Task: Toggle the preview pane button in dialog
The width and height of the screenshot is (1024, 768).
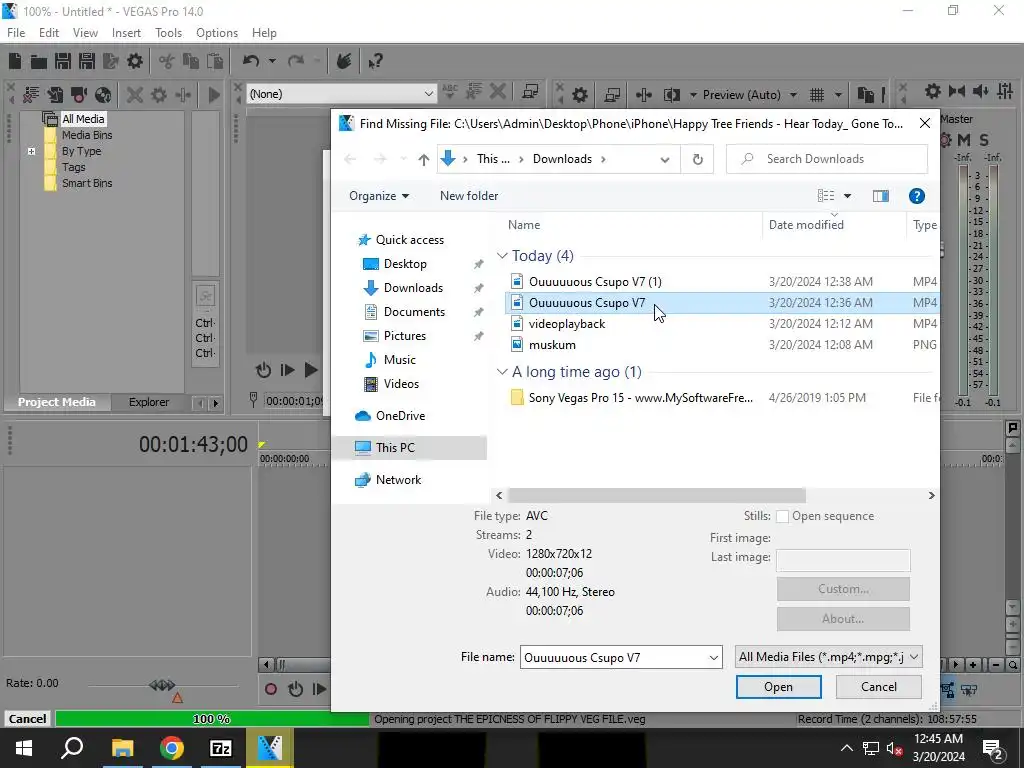Action: [x=880, y=196]
